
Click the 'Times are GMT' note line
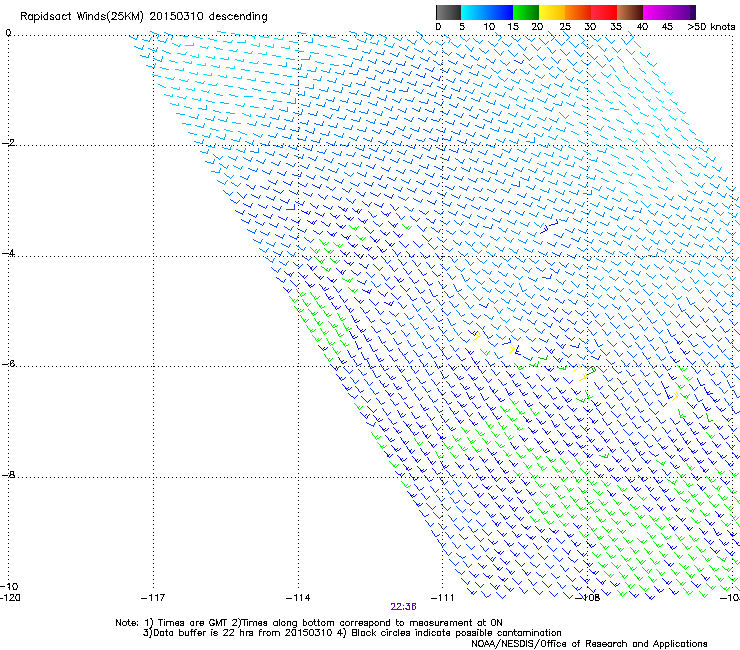(x=309, y=623)
